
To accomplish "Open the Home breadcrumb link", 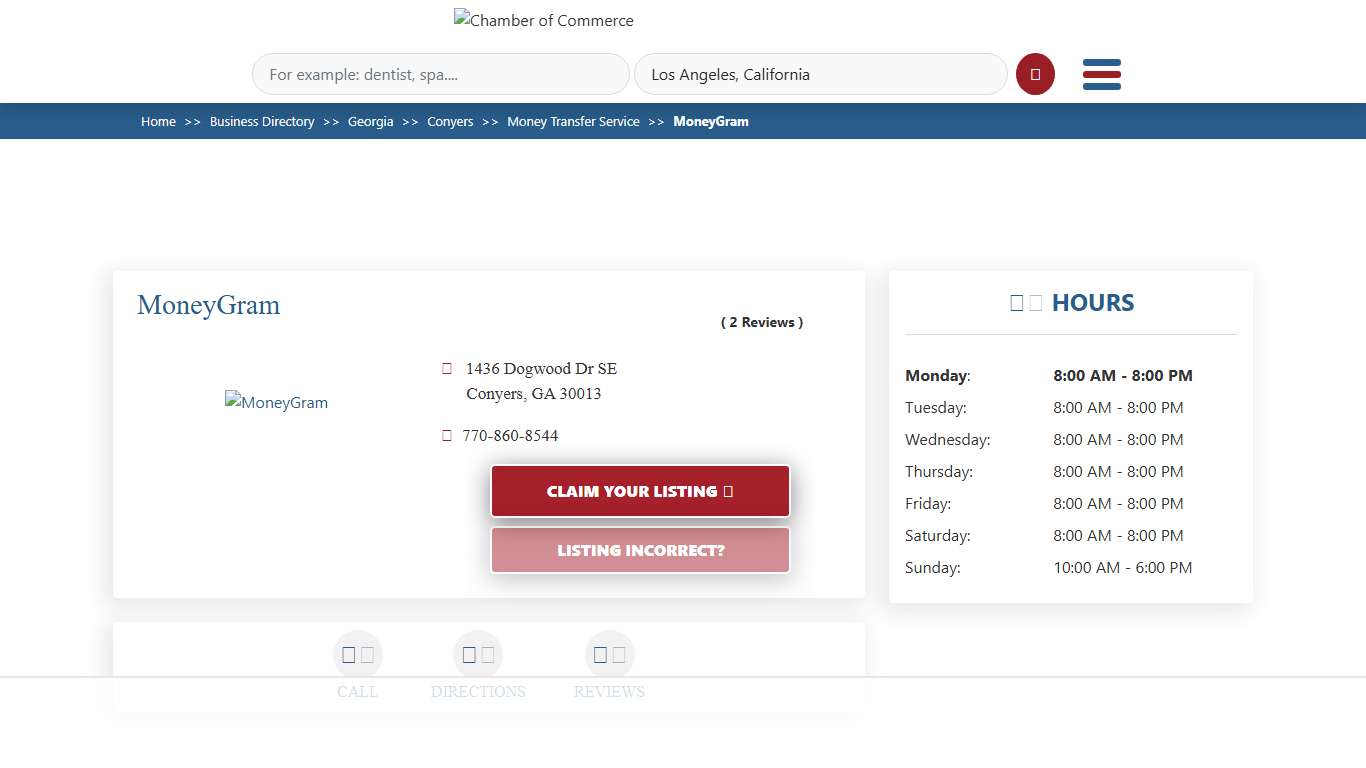I will point(158,121).
